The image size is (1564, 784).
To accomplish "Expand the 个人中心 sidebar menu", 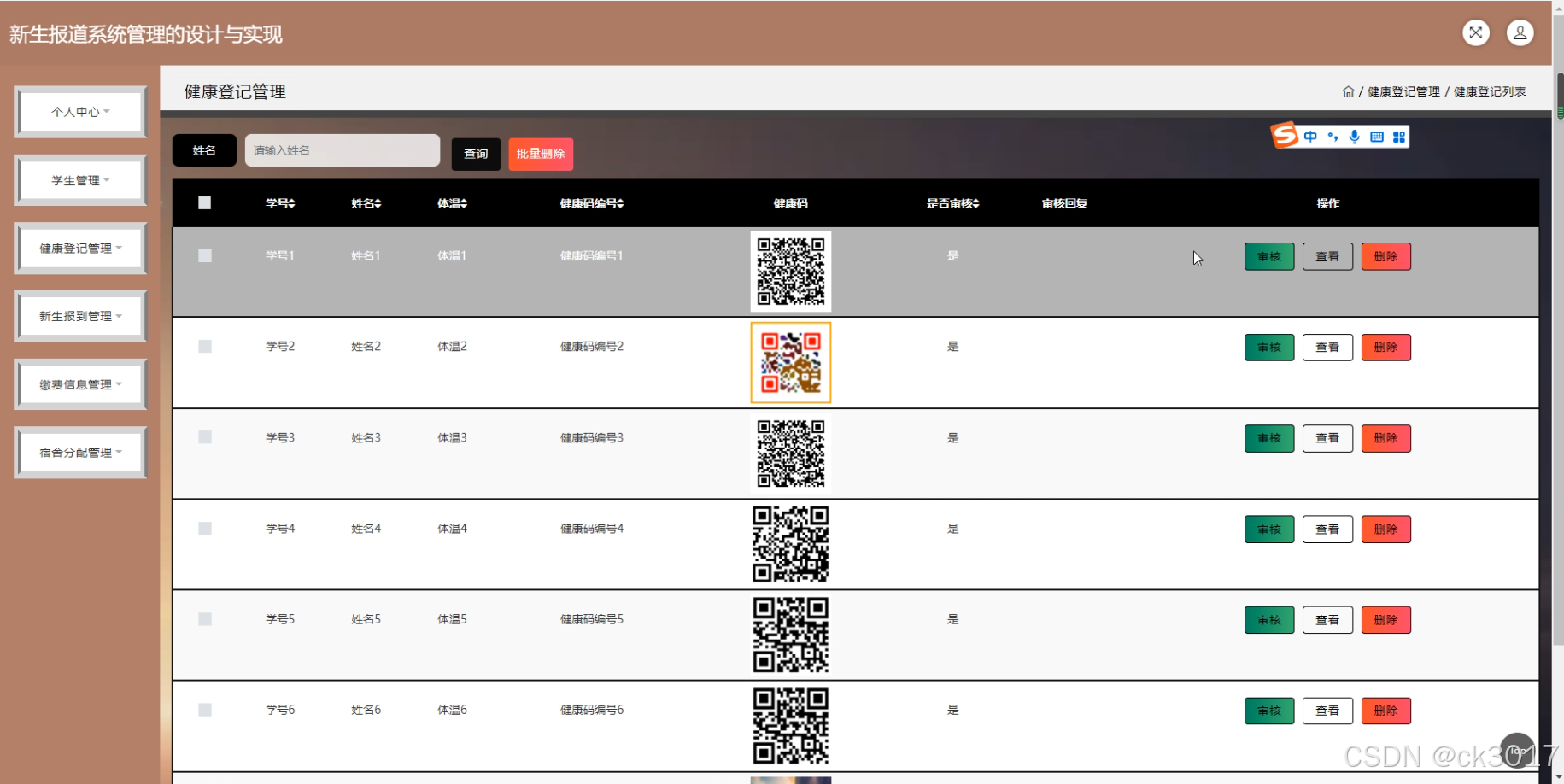I will pos(80,112).
